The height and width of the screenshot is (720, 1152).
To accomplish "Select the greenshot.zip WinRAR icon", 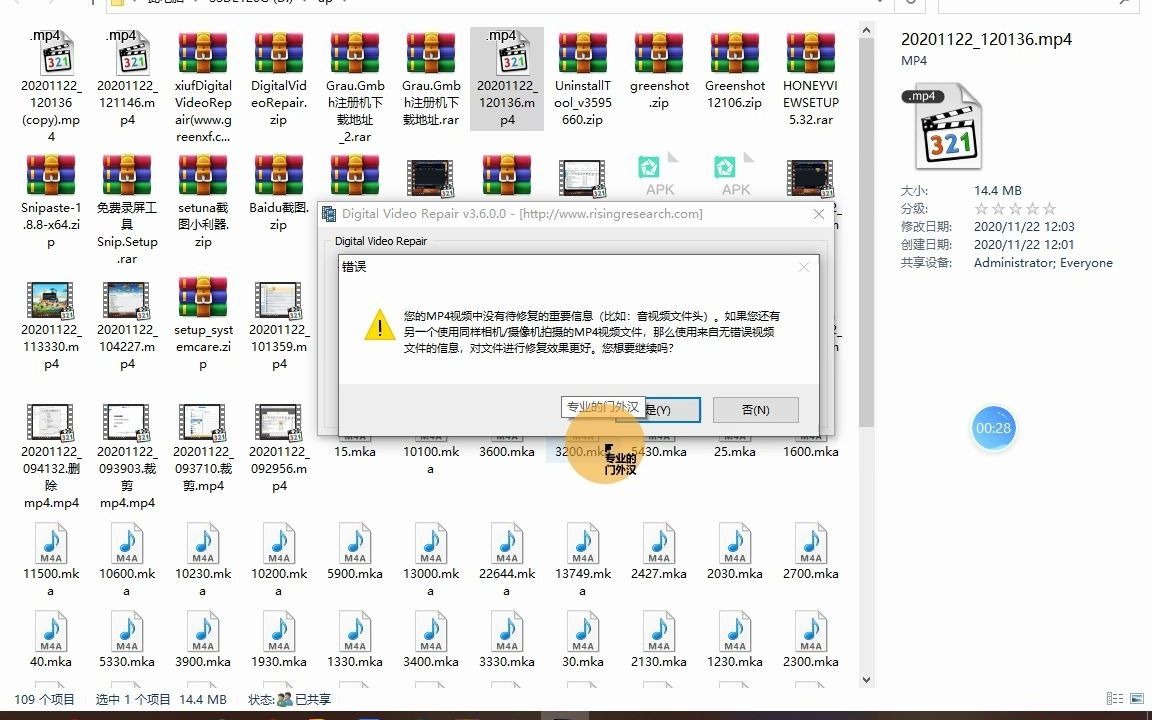I will (x=658, y=55).
